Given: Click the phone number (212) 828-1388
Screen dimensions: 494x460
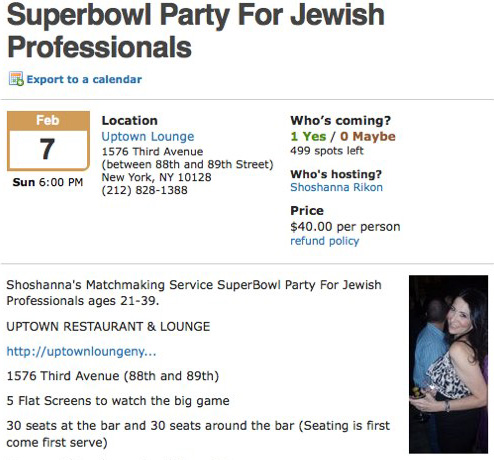Looking at the screenshot, I should point(144,190).
